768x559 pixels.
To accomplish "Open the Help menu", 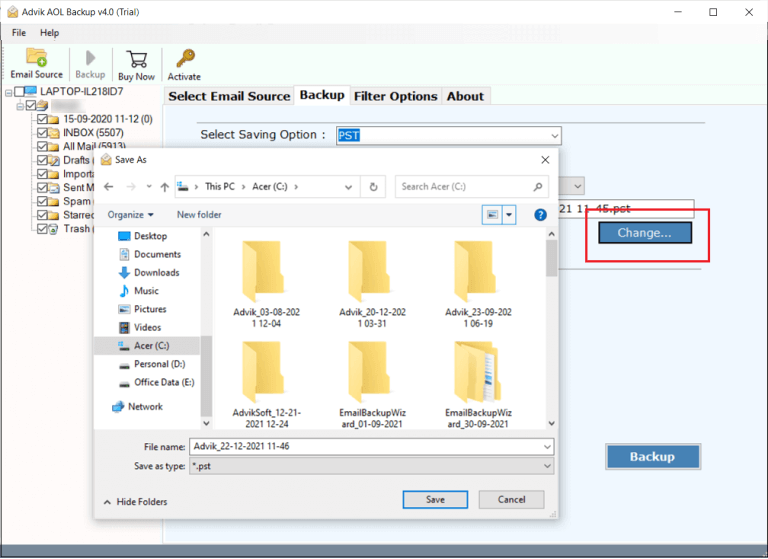I will pos(49,33).
